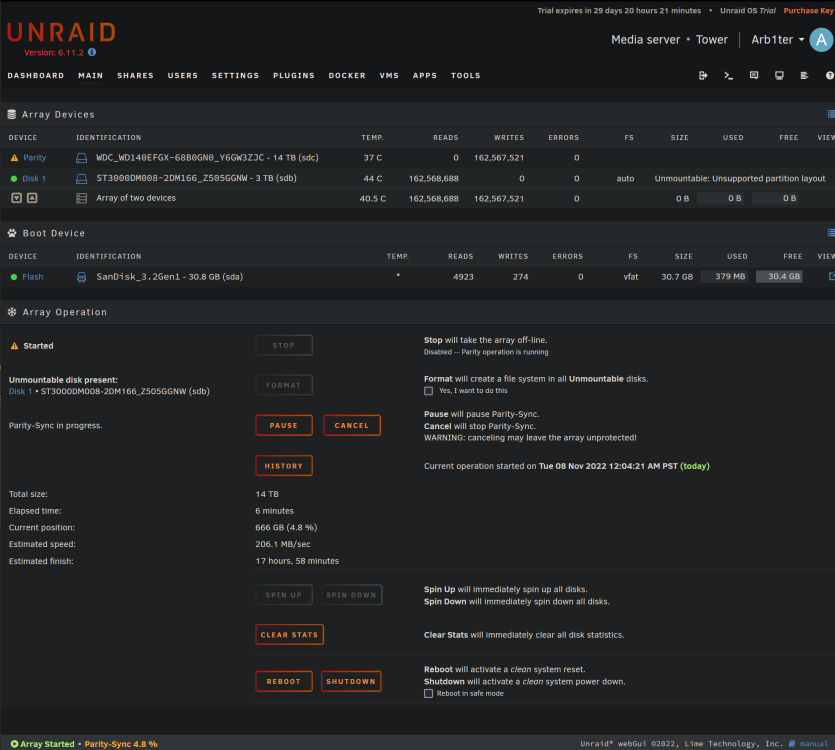Screen dimensions: 835x750
Task: Click Flash used 379 MB usage bar
Action: (x=725, y=276)
